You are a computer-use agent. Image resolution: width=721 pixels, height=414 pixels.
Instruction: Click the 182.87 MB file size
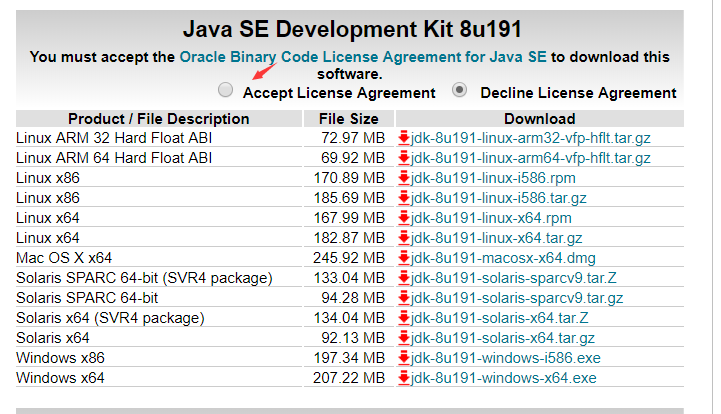pos(349,238)
